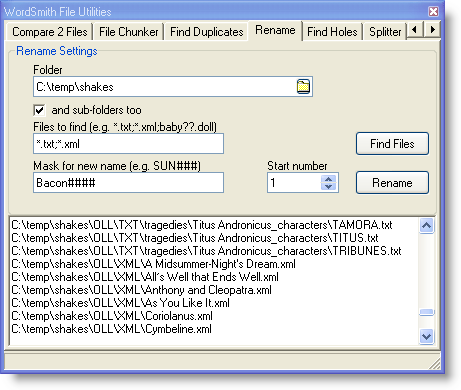Toggle the 'and sub-folders too' checkbox
Viewport: 461px width, 390px height.
[39, 110]
